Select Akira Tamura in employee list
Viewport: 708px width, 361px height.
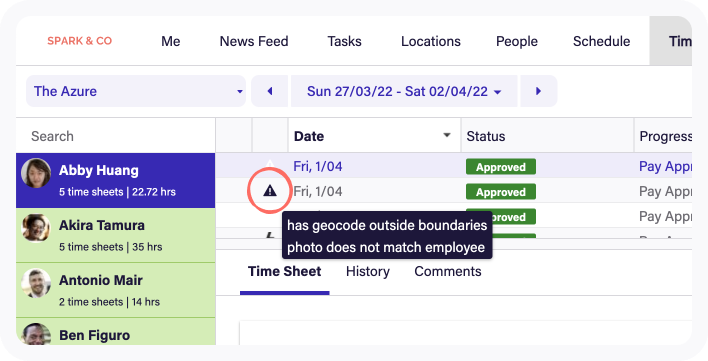pos(116,235)
